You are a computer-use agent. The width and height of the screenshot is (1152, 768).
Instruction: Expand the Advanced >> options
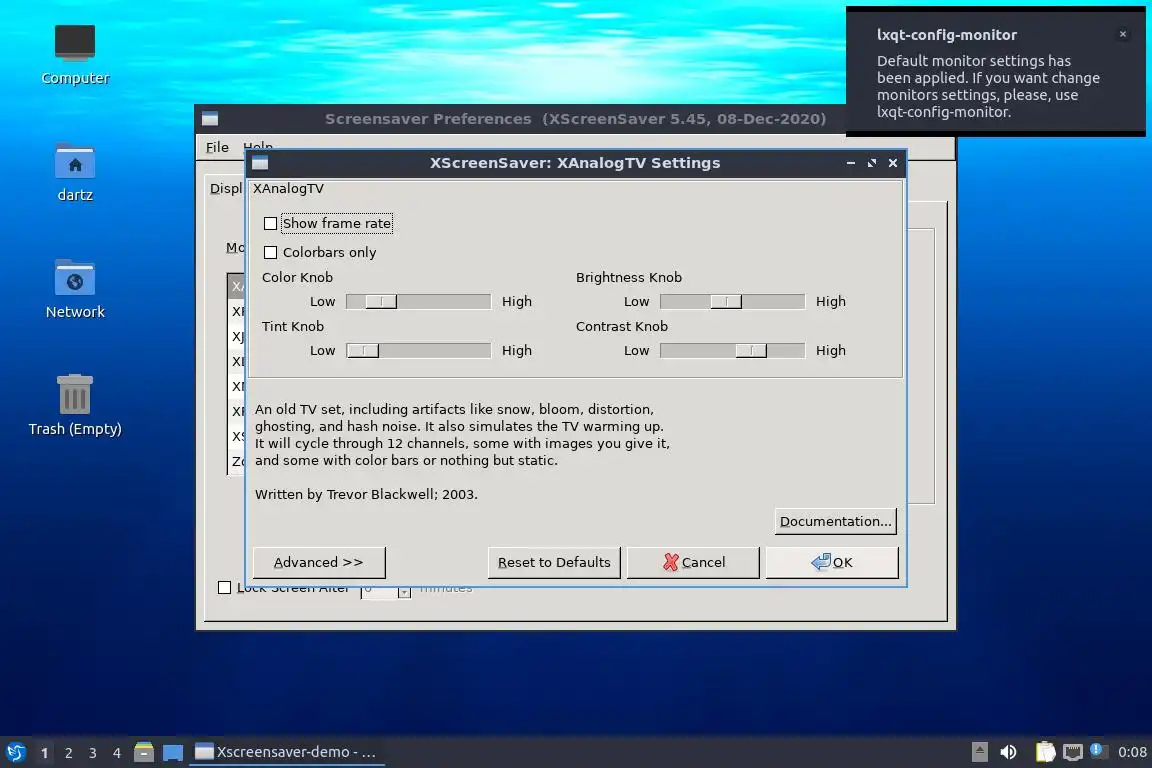click(x=319, y=562)
